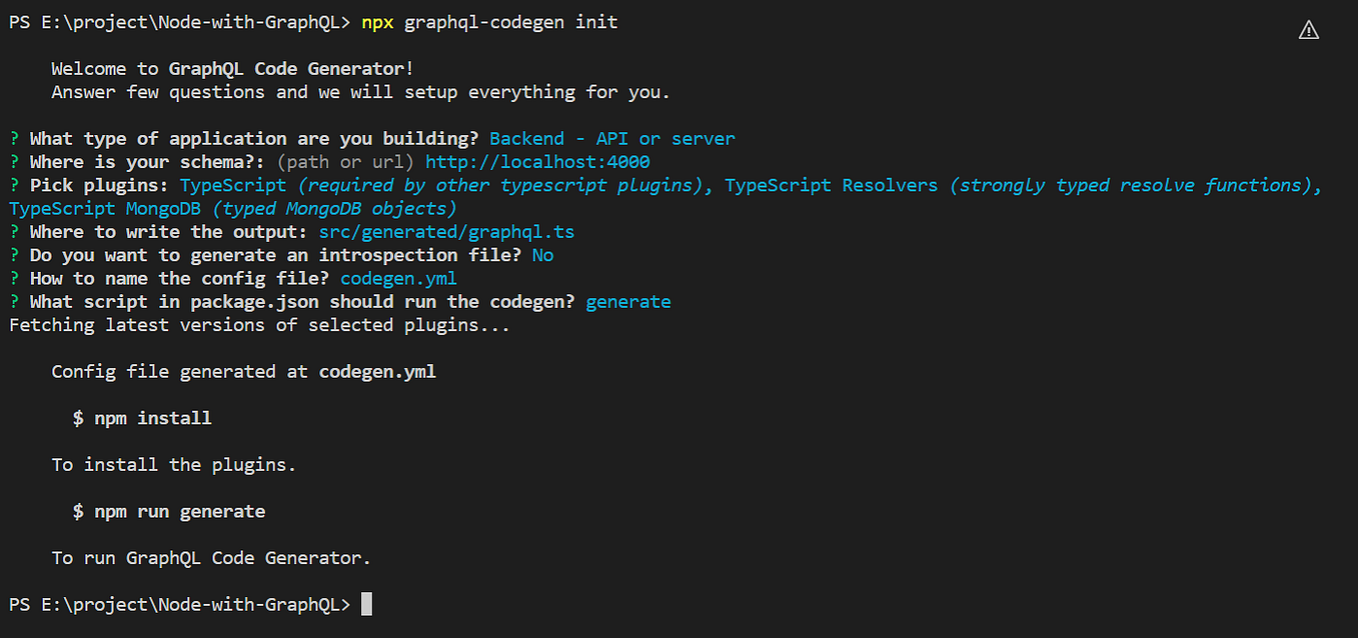Click 'Fetching latest versions of selected plugins...' line
Screen dimensions: 1358x638
pos(260,325)
